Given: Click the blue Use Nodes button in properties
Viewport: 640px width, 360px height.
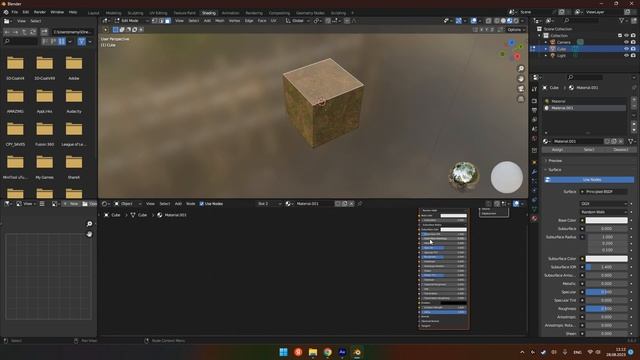Looking at the screenshot, I should click(589, 180).
